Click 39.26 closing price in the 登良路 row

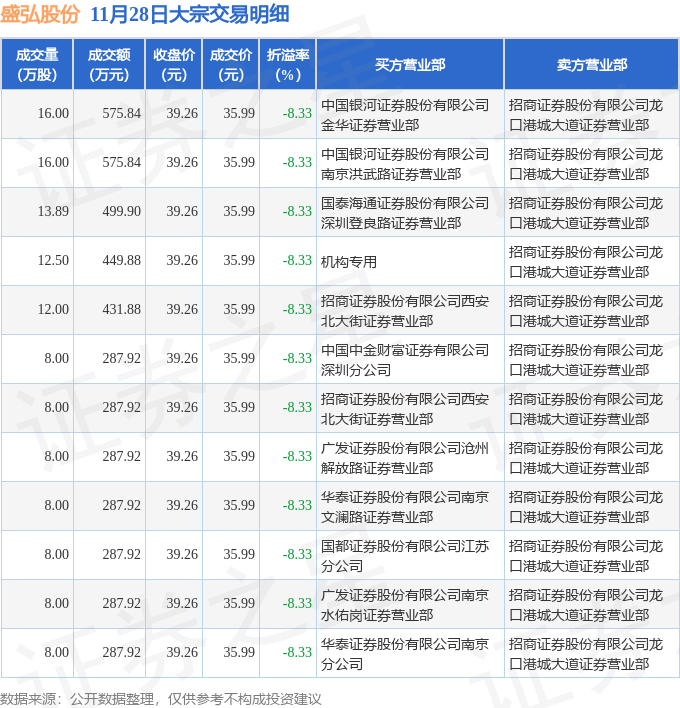182,211
